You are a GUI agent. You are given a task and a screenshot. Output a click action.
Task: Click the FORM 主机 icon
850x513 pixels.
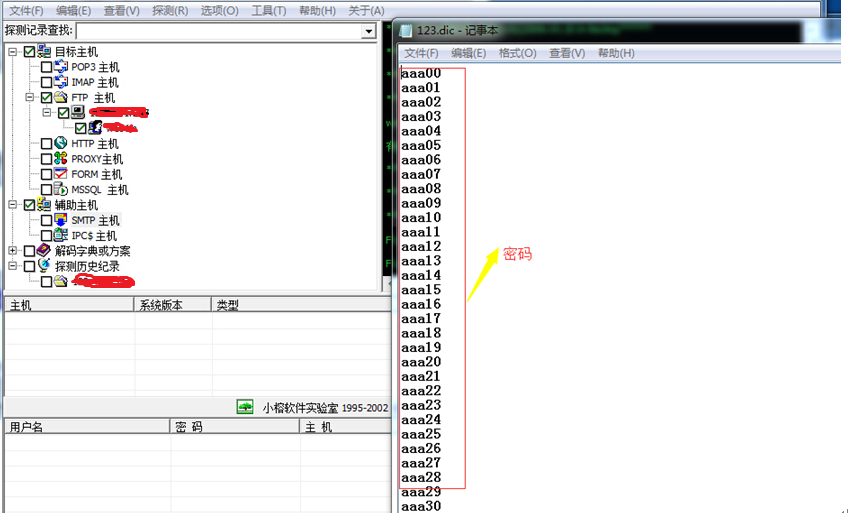(61, 174)
